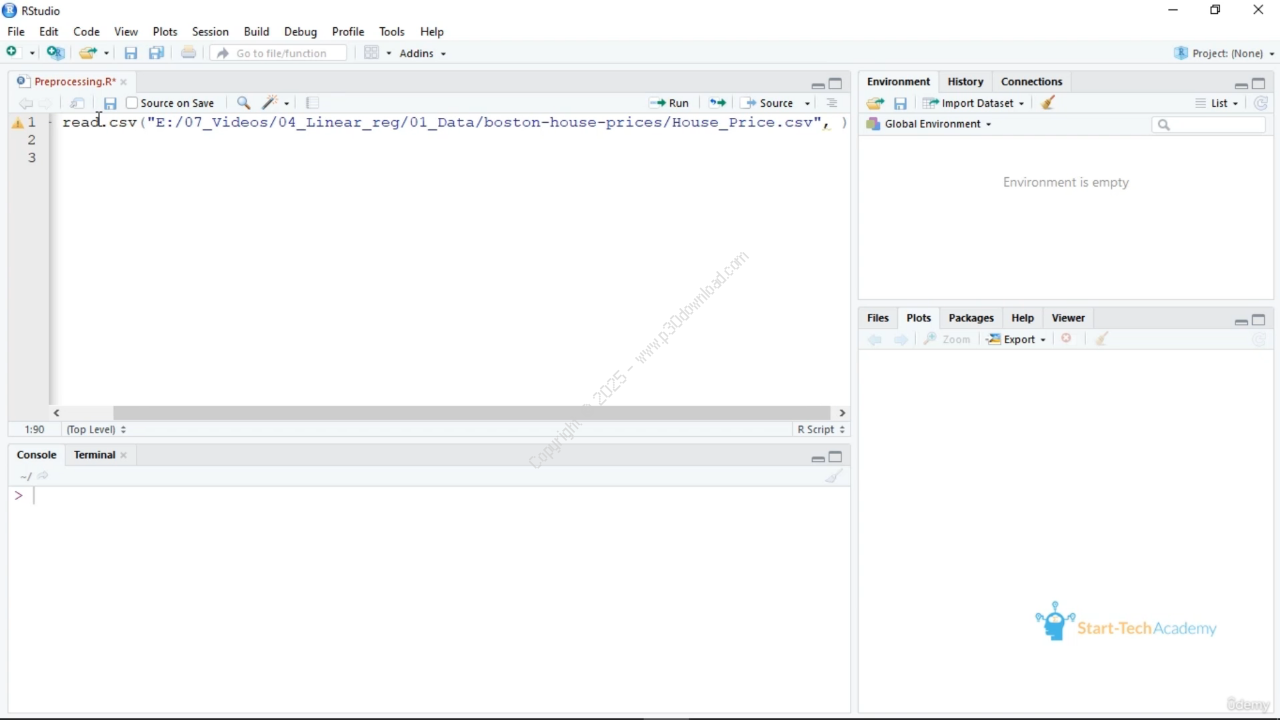Open Find/Replace magnifier in editor

click(243, 103)
